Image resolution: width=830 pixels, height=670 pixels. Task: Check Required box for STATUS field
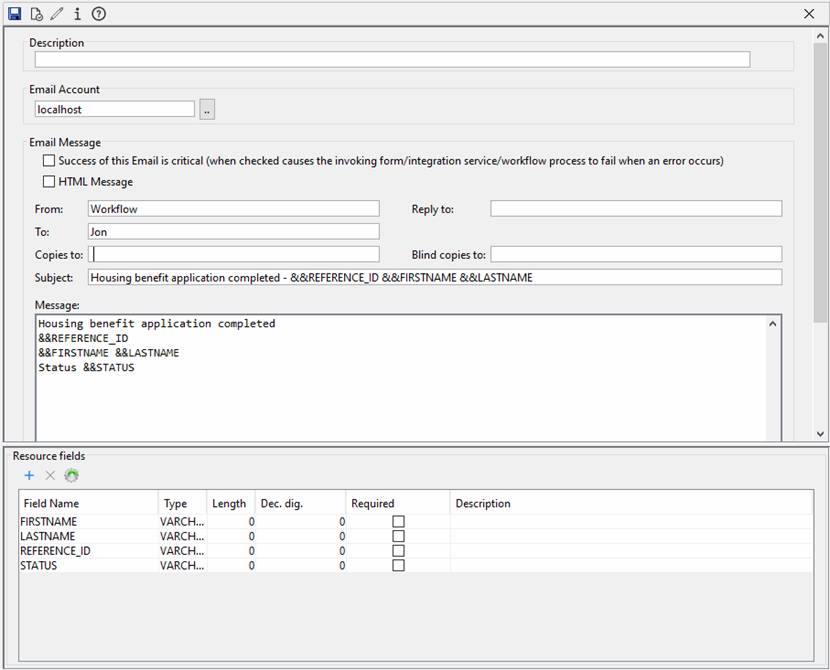click(398, 565)
